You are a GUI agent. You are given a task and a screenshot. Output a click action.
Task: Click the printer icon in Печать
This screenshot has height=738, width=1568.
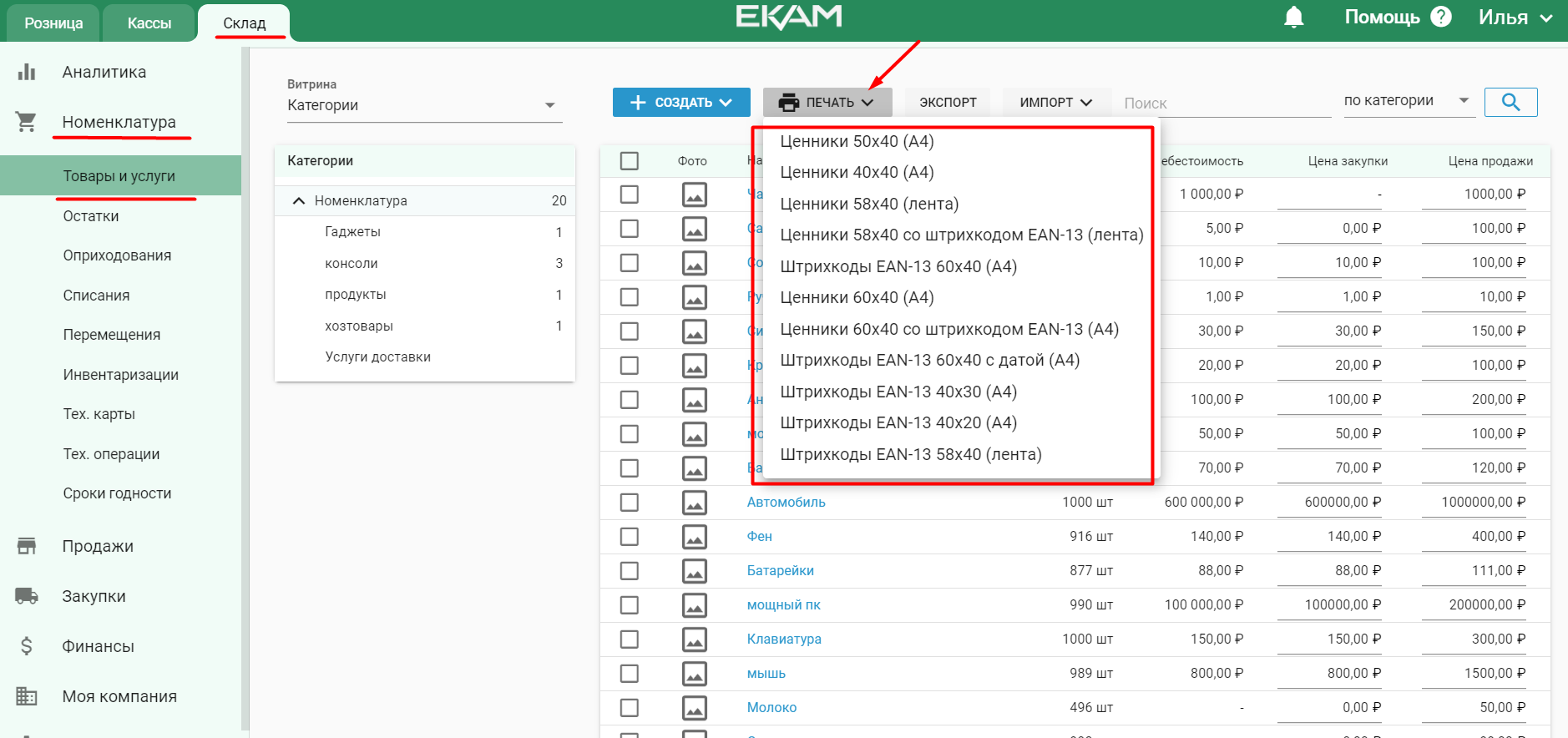tap(788, 103)
